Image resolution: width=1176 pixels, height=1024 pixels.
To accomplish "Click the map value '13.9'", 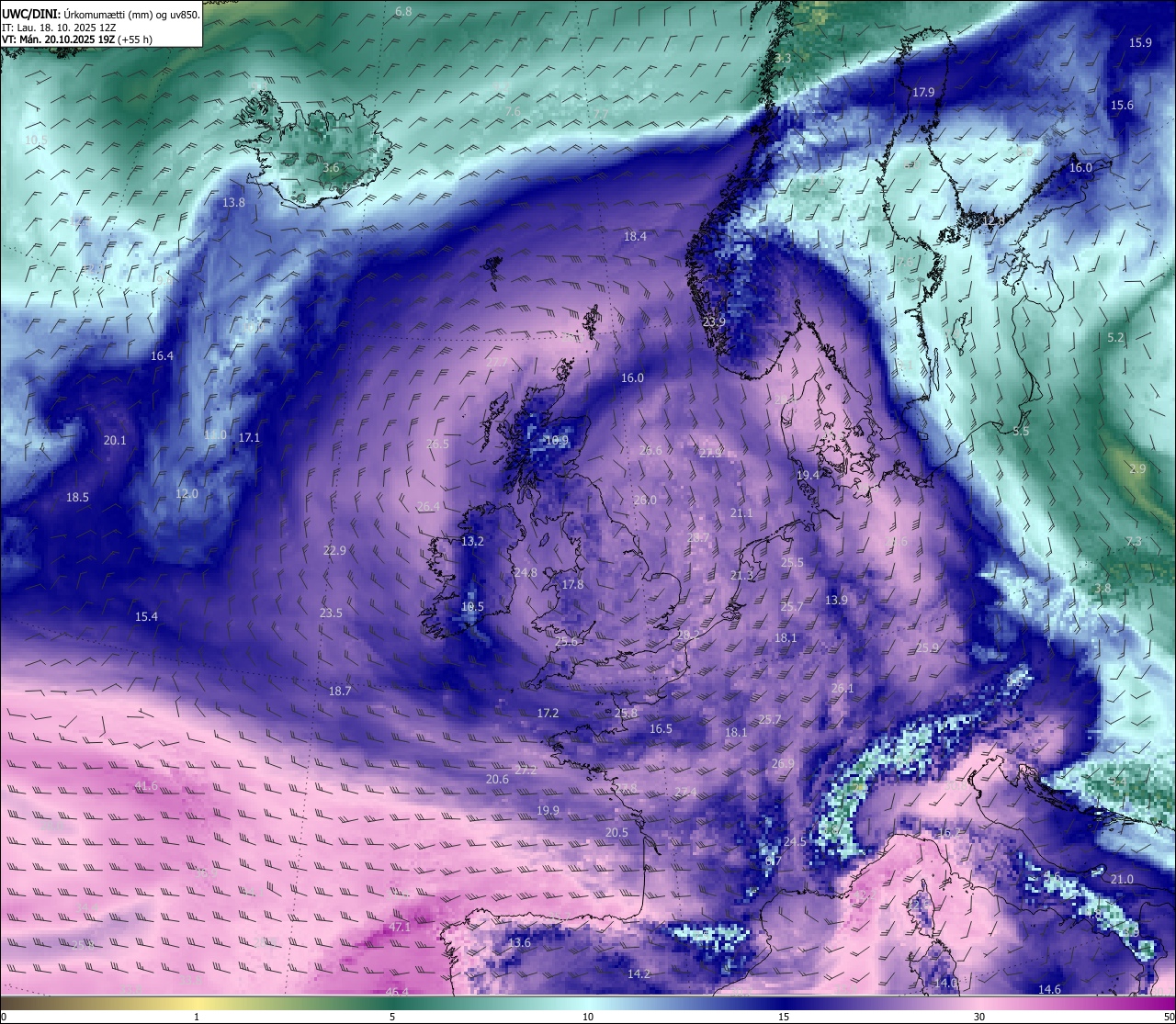I will click(836, 600).
